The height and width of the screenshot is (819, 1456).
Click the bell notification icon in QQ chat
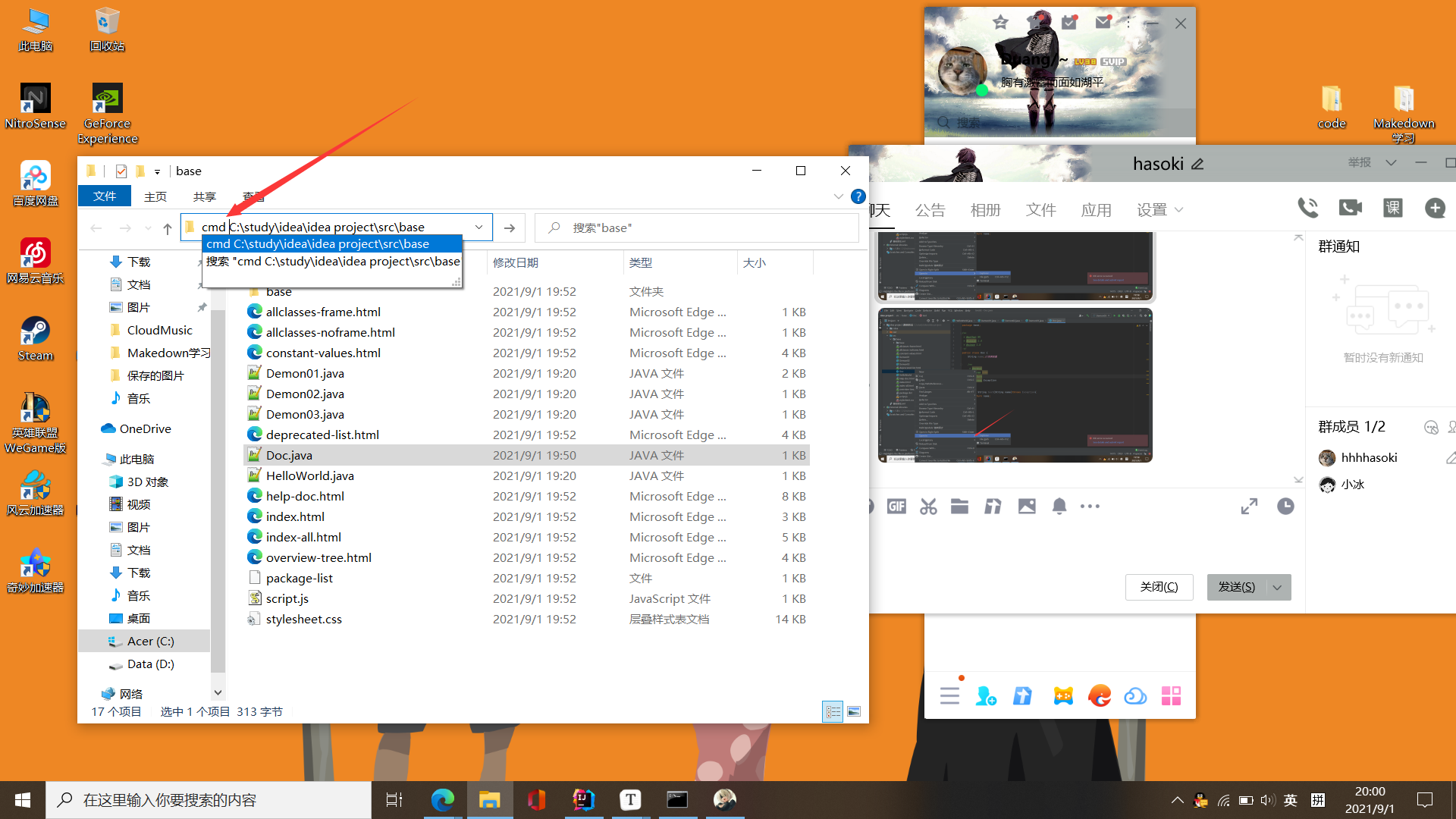1059,507
